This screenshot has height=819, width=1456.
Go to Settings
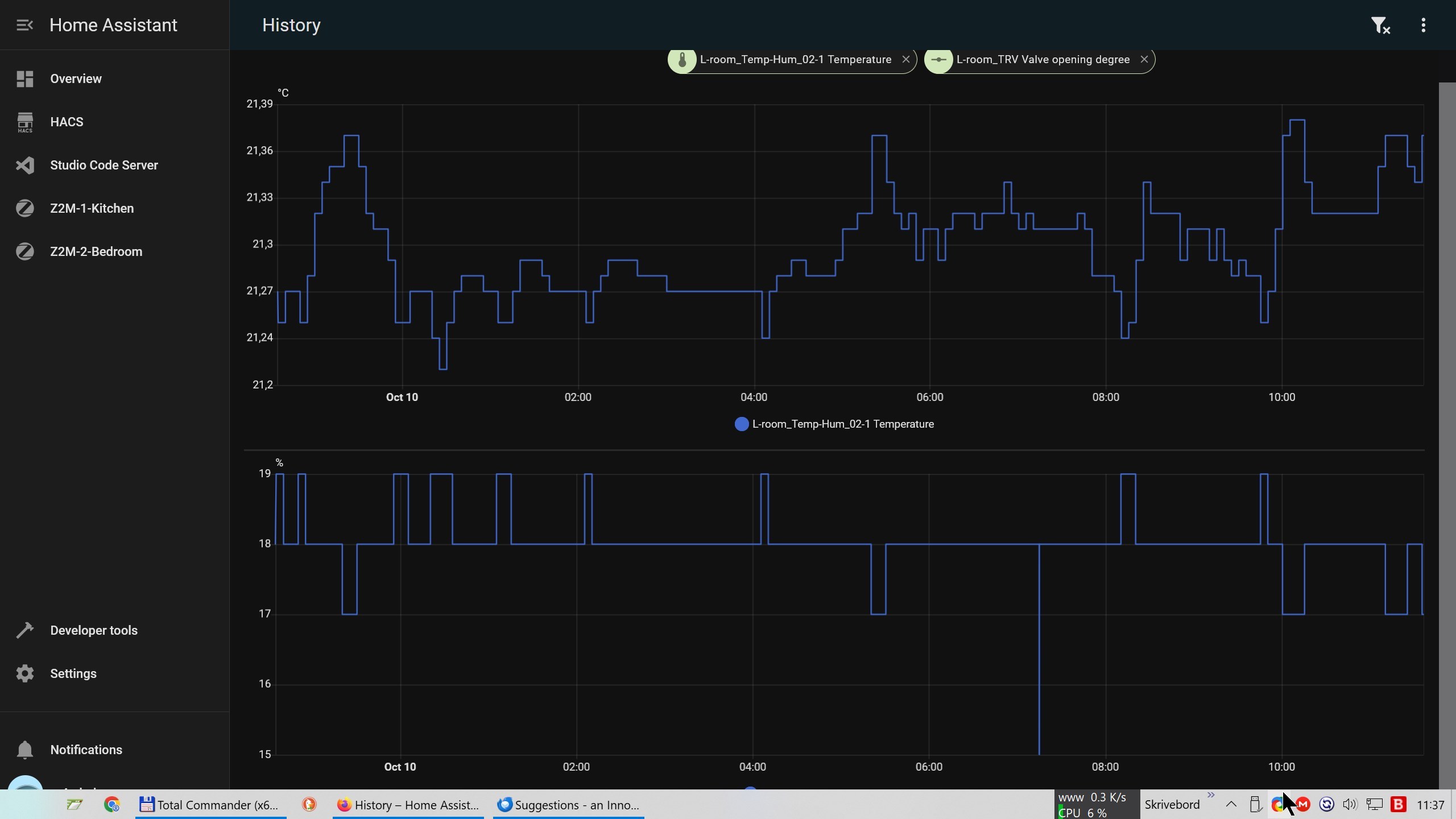(x=73, y=673)
